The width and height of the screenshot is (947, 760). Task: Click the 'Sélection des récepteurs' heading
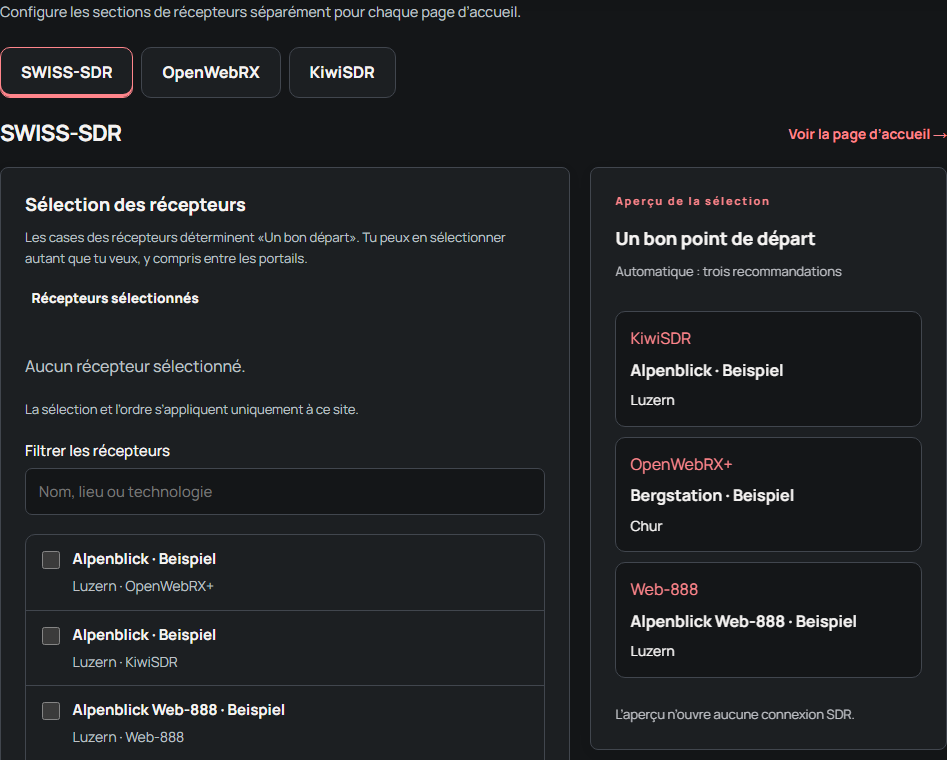coord(135,205)
